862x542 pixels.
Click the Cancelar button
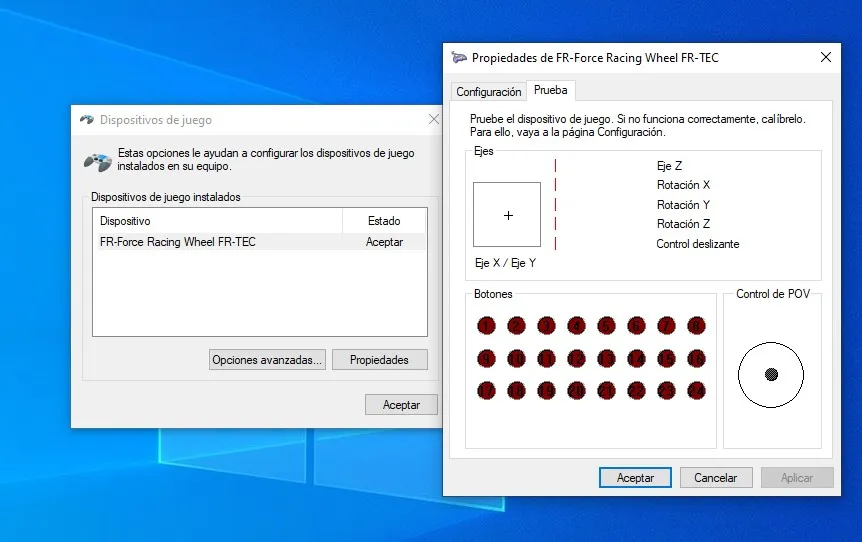[715, 478]
